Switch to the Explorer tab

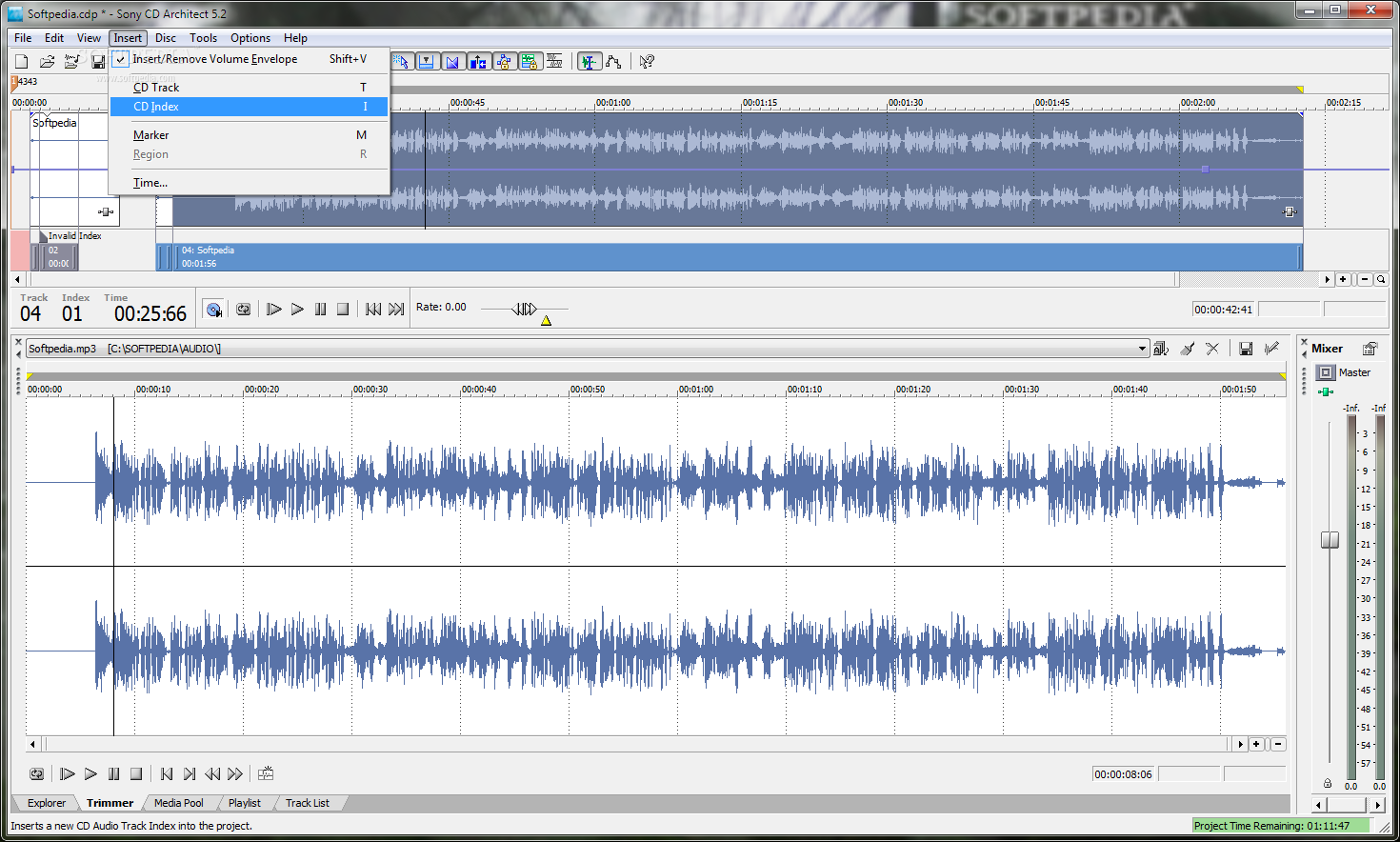coord(47,803)
